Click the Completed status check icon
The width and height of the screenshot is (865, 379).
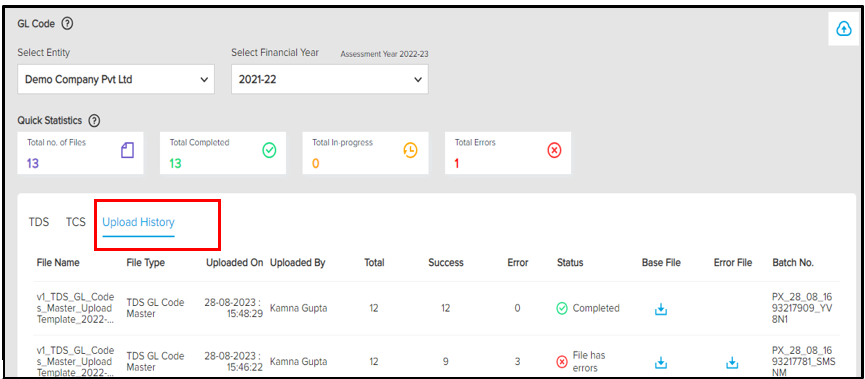[562, 308]
